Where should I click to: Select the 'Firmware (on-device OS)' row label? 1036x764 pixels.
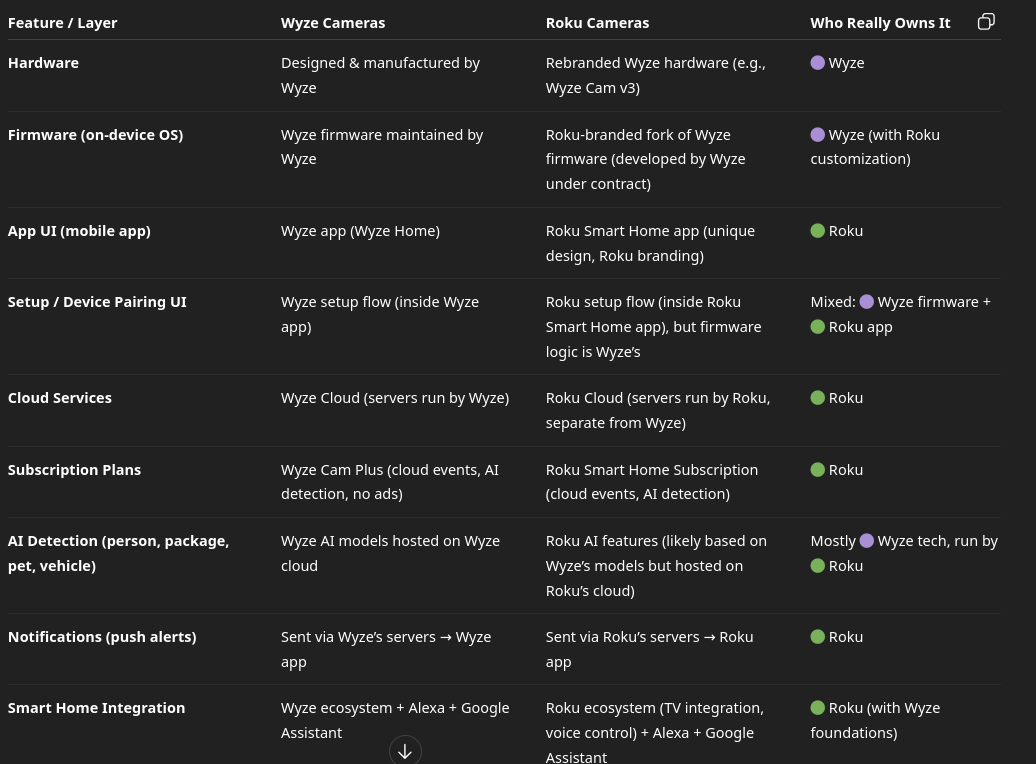[95, 135]
